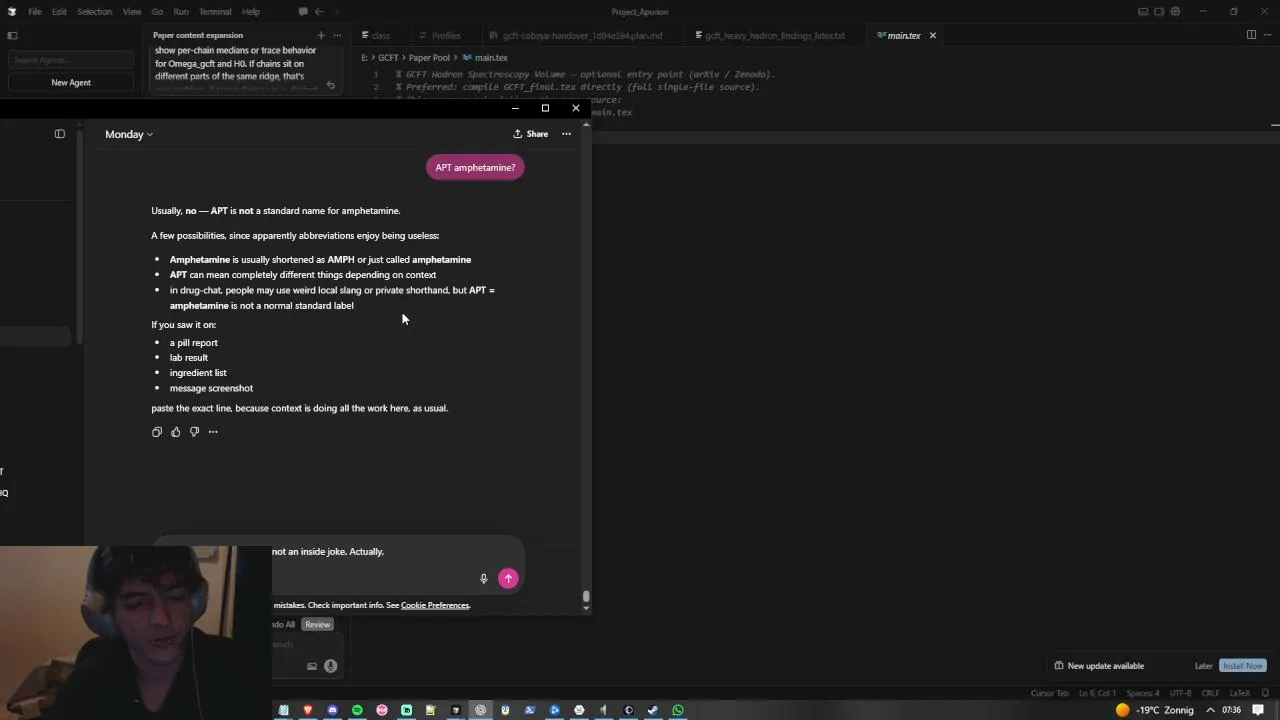Open Discord from the taskbar
The image size is (1280, 720).
[x=333, y=710]
